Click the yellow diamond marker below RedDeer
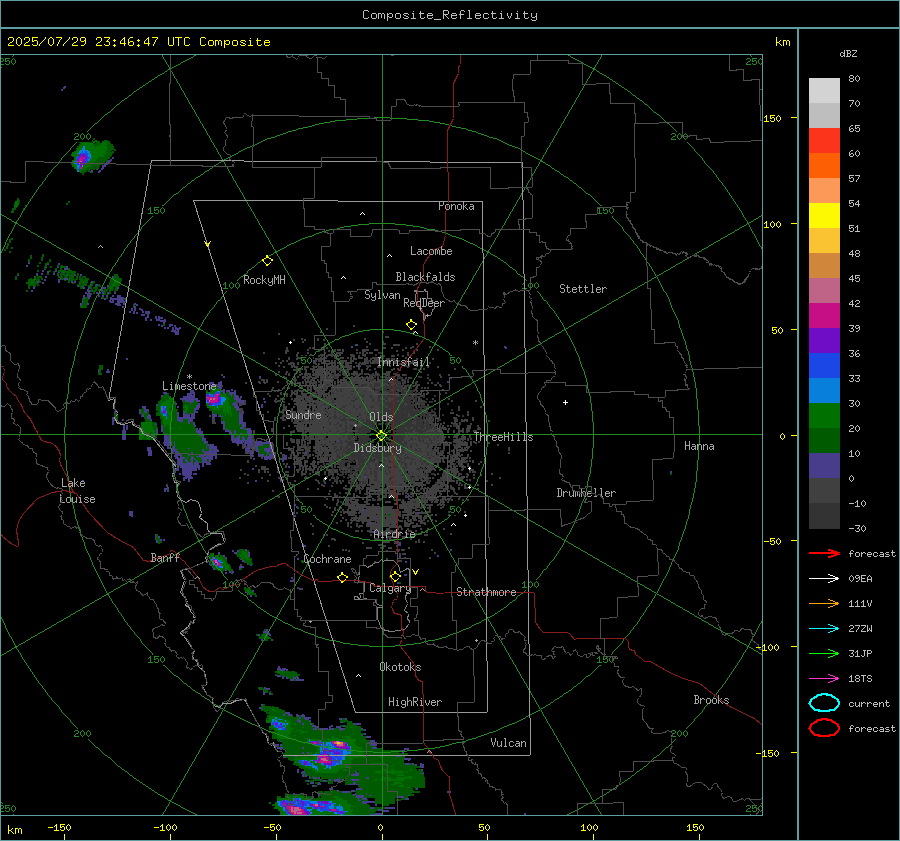This screenshot has height=841, width=900. tap(411, 325)
